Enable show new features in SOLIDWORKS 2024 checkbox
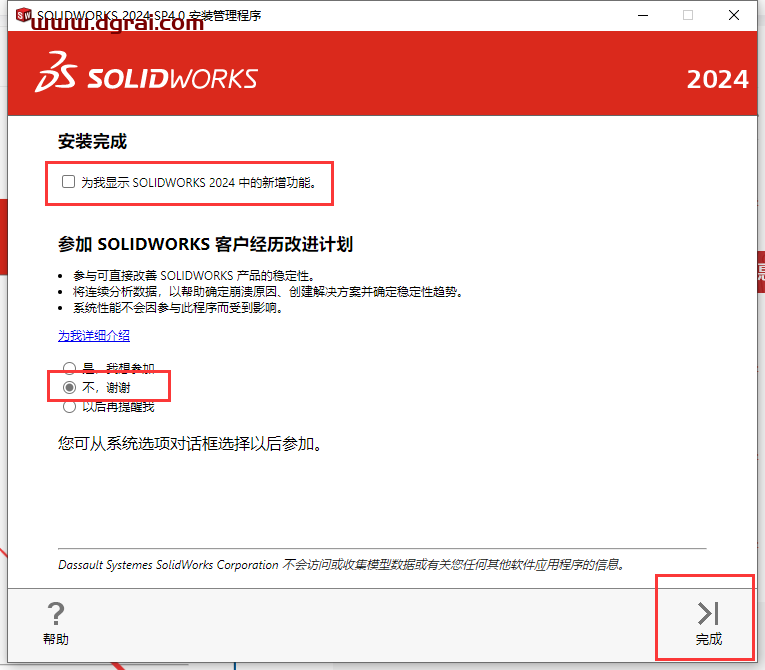 68,182
